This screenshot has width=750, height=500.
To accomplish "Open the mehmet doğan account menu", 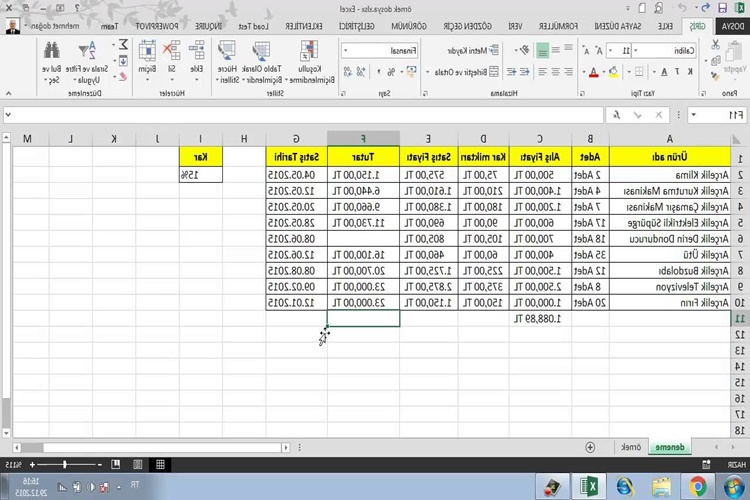I will click(52, 26).
